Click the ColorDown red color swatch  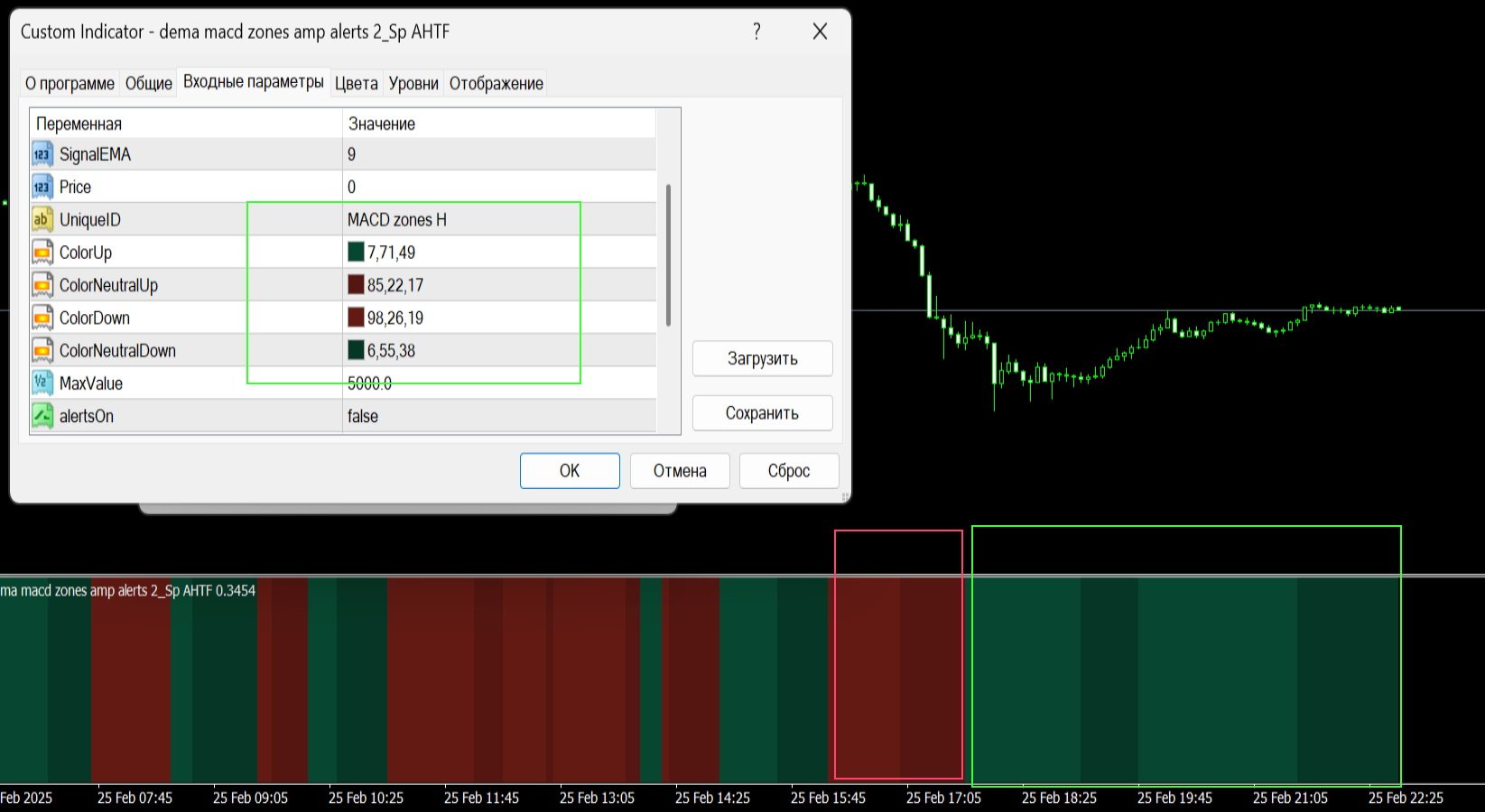356,317
